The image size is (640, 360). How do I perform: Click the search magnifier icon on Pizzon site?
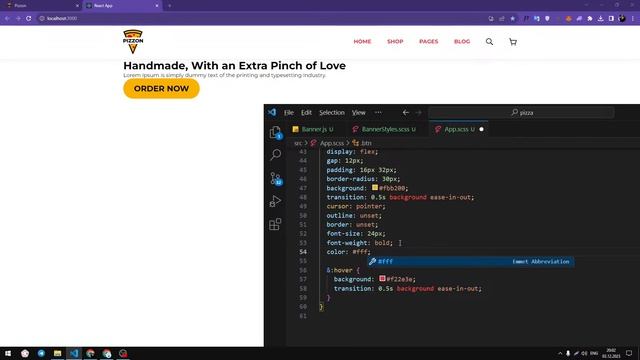(x=489, y=42)
